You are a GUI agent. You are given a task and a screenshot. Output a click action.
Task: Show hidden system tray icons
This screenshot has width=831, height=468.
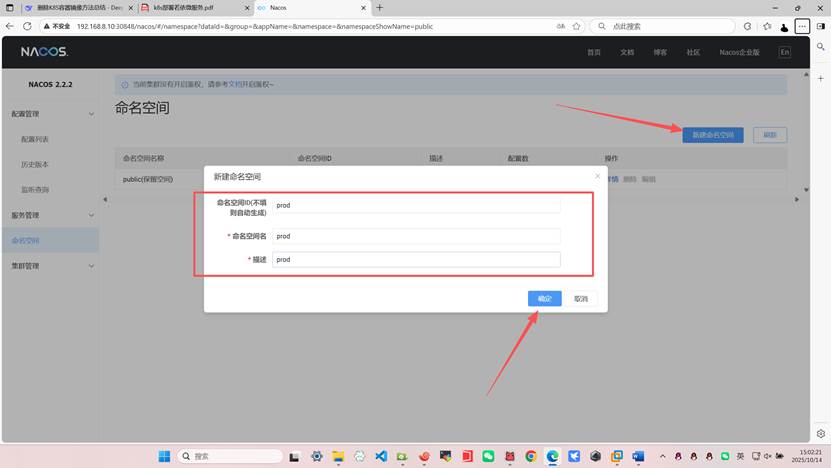[662, 456]
